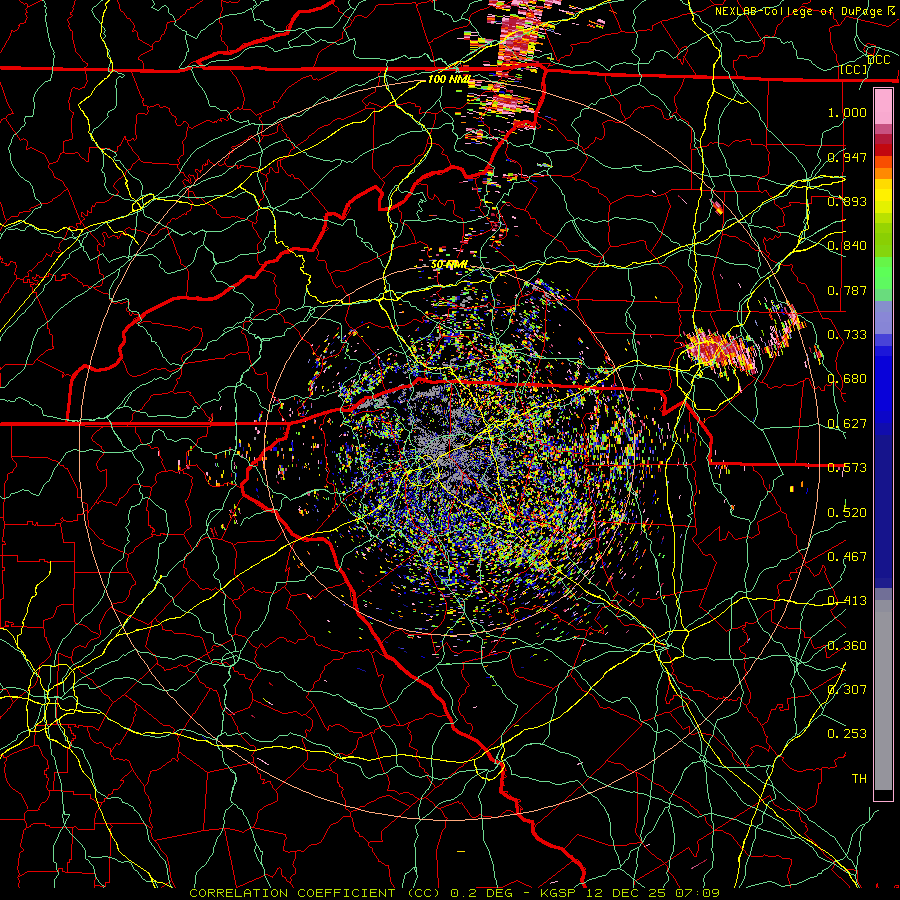Select the 1.000 legend value
This screenshot has width=900, height=900.
click(x=847, y=112)
